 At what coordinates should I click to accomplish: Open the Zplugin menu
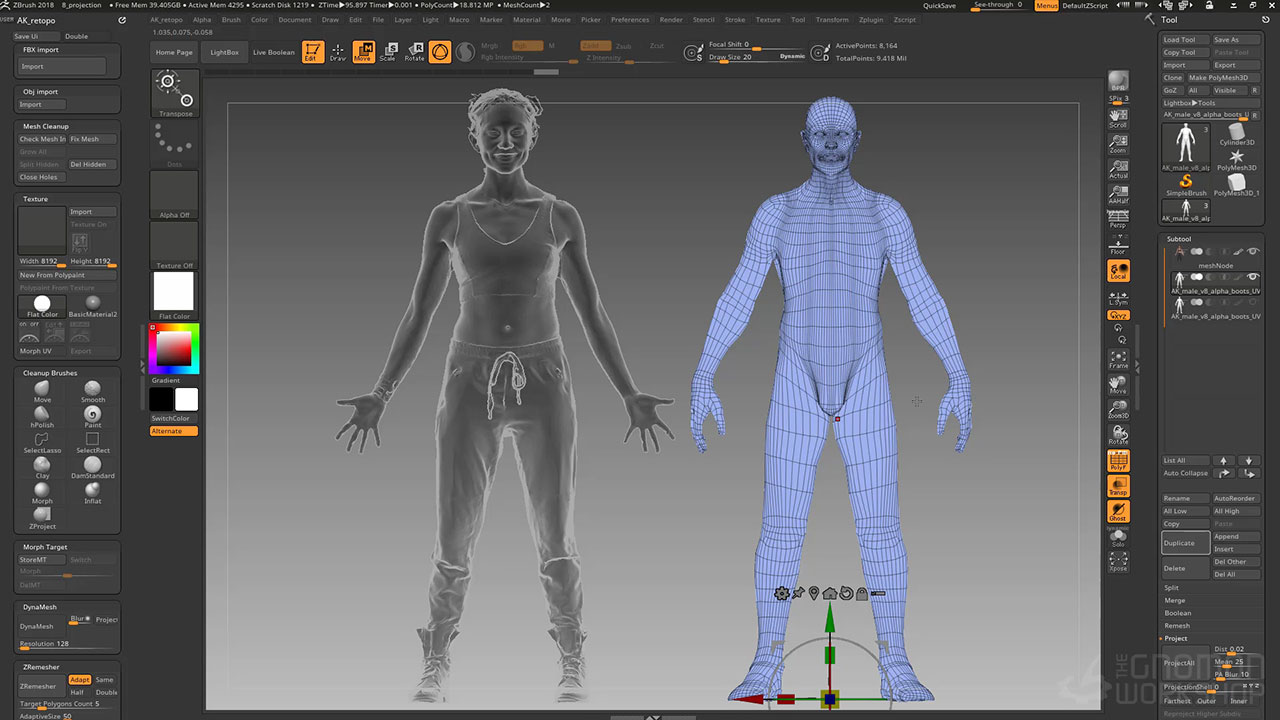pos(870,20)
